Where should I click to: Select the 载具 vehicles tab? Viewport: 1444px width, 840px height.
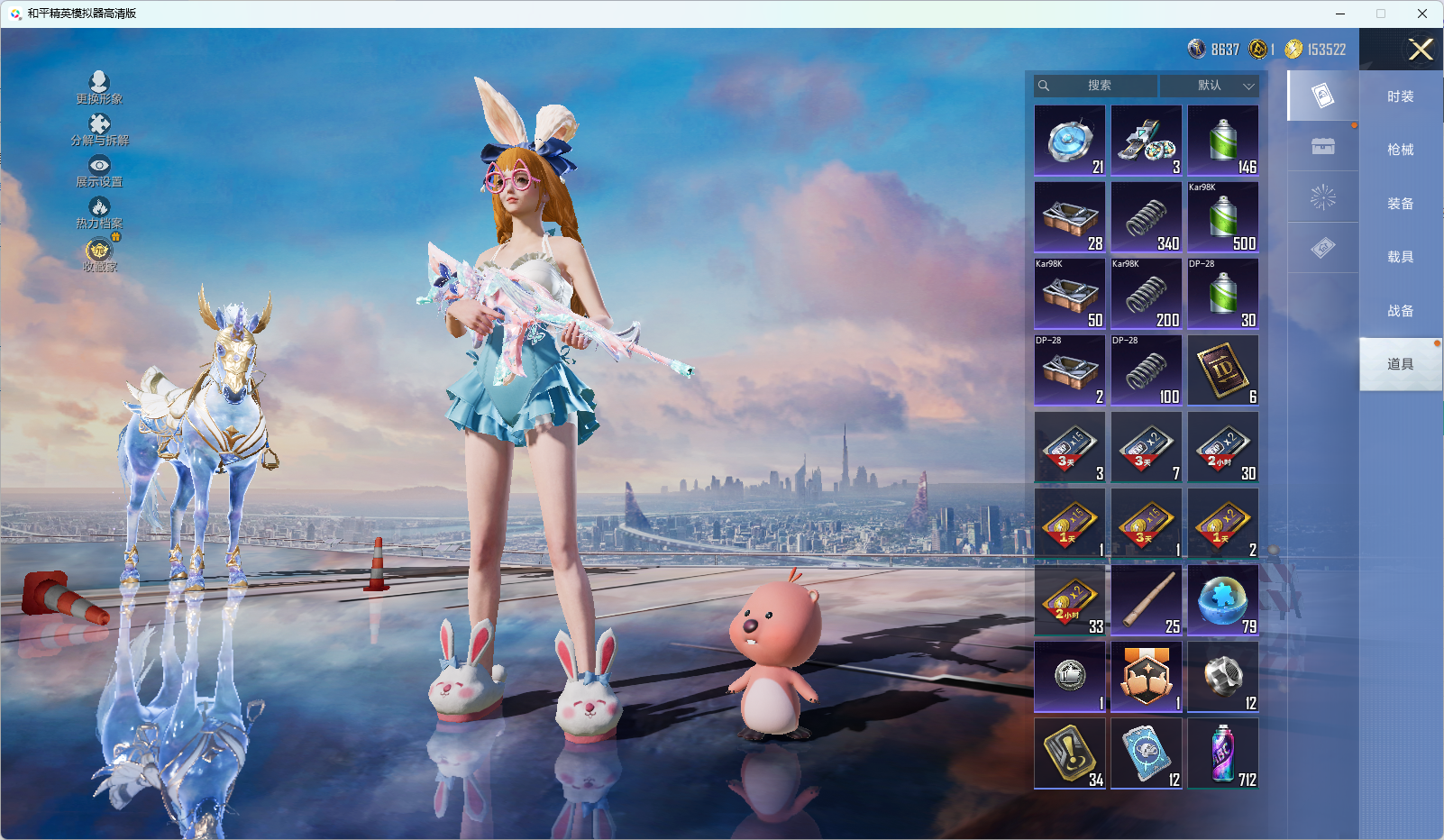1400,257
